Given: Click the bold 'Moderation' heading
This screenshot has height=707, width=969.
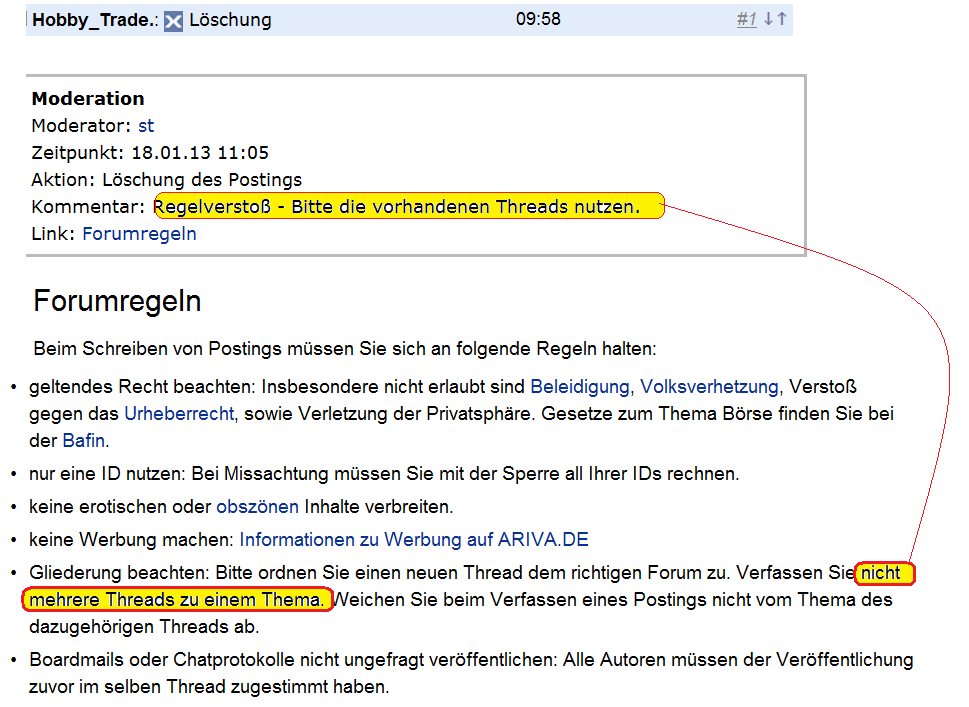Looking at the screenshot, I should [x=88, y=99].
